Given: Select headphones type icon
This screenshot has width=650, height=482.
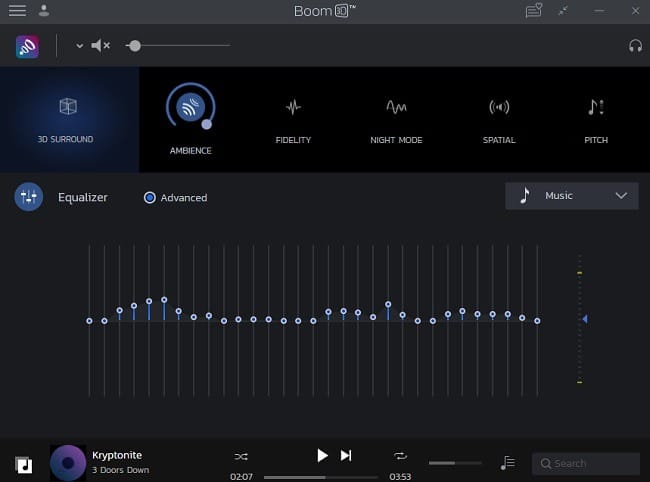Looking at the screenshot, I should [635, 46].
